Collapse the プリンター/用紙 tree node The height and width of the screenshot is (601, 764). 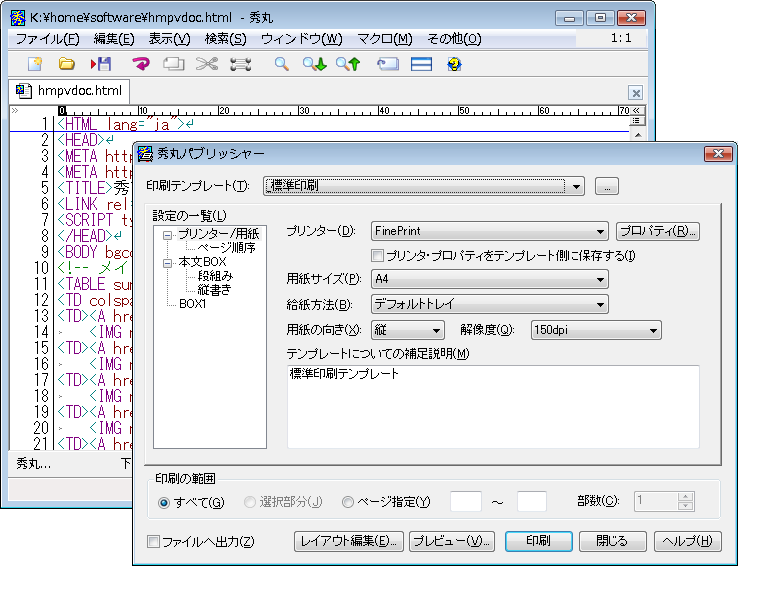point(168,235)
